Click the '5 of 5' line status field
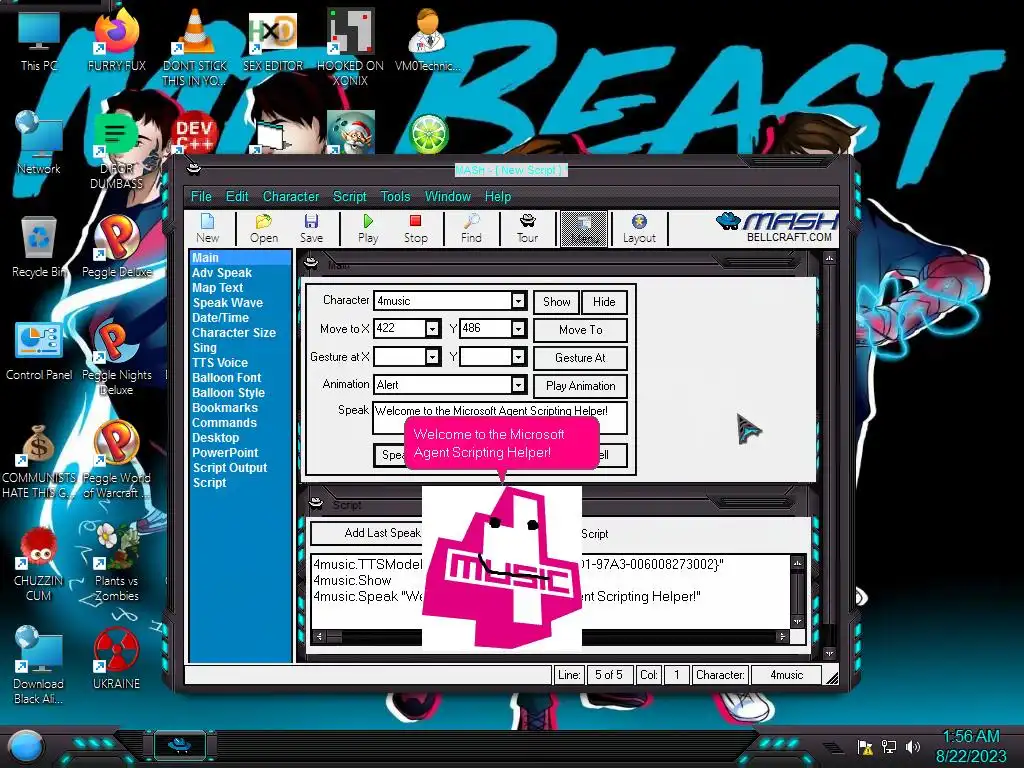Viewport: 1024px width, 768px height. pyautogui.click(x=609, y=675)
